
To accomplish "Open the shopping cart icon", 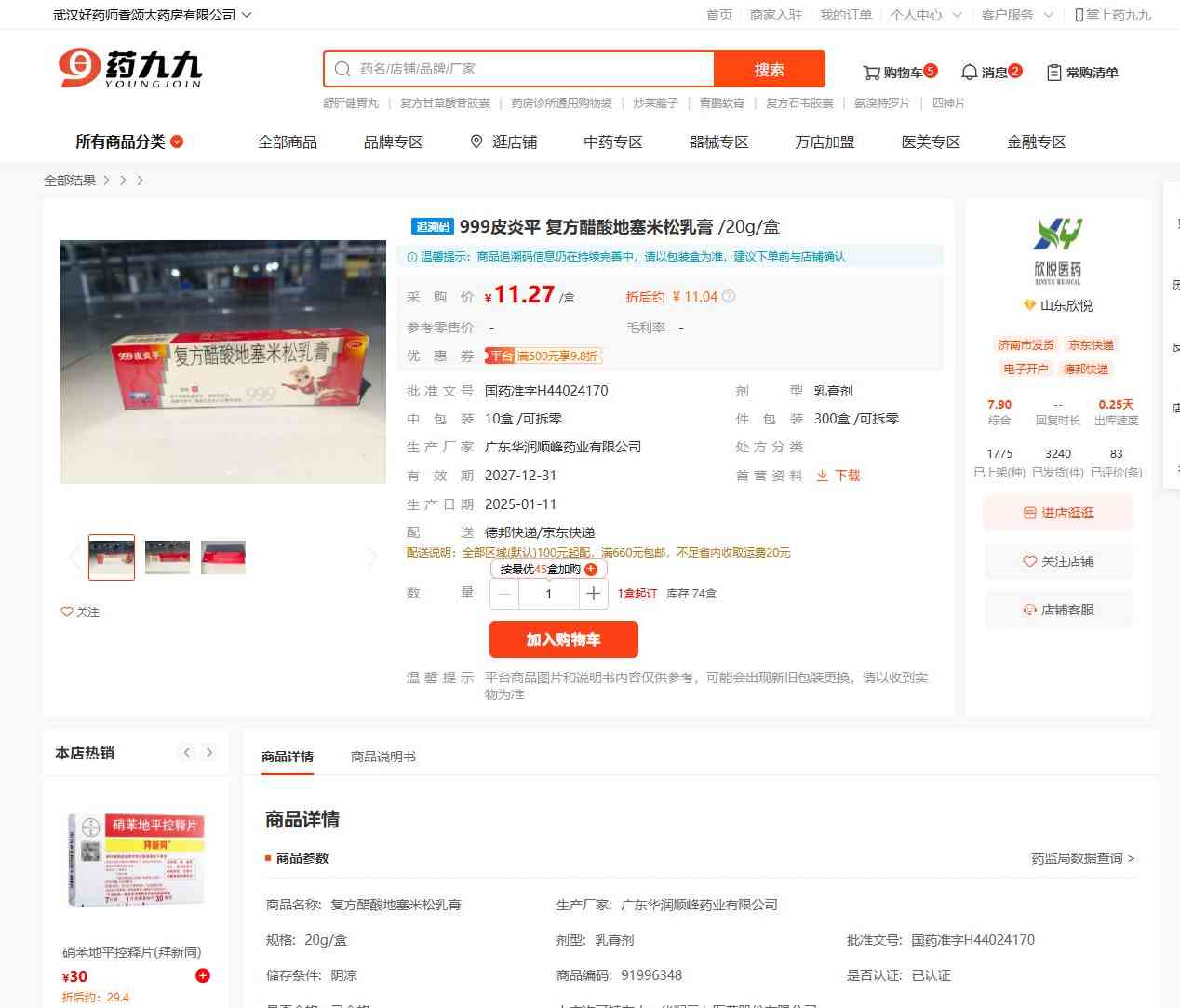I will (x=872, y=73).
